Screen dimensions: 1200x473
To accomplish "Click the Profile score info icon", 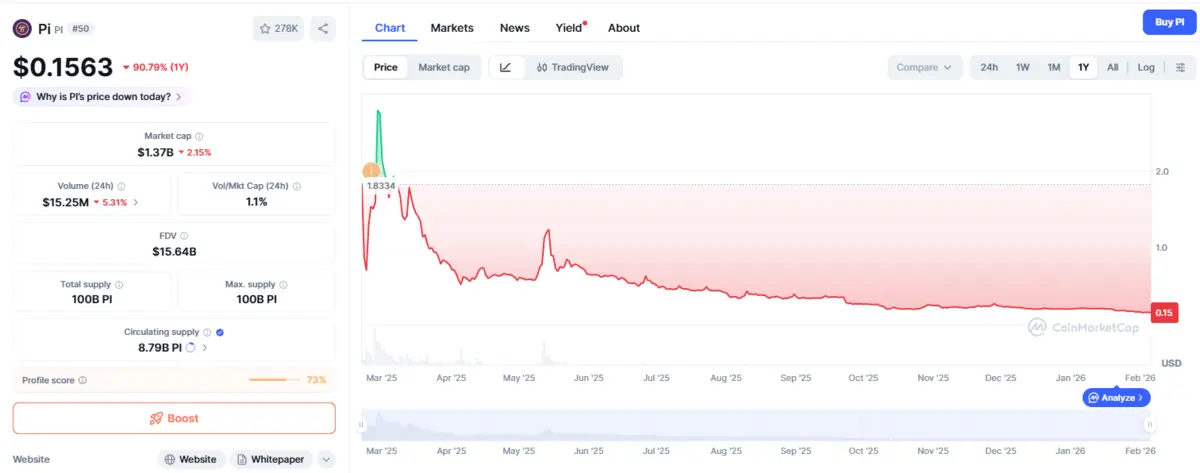I will [82, 380].
